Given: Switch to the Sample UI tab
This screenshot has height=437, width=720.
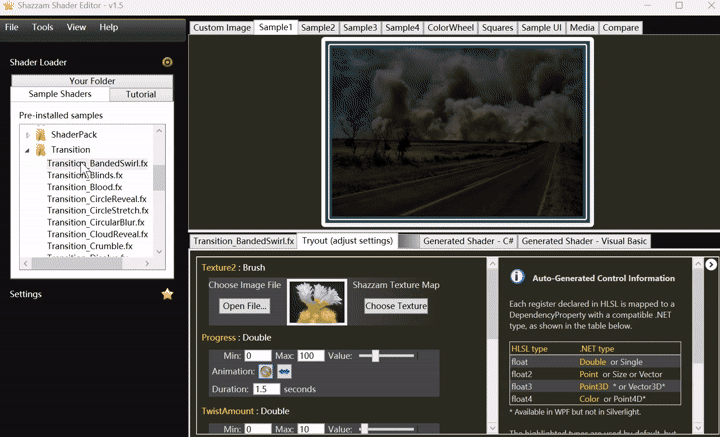Looking at the screenshot, I should pos(541,28).
